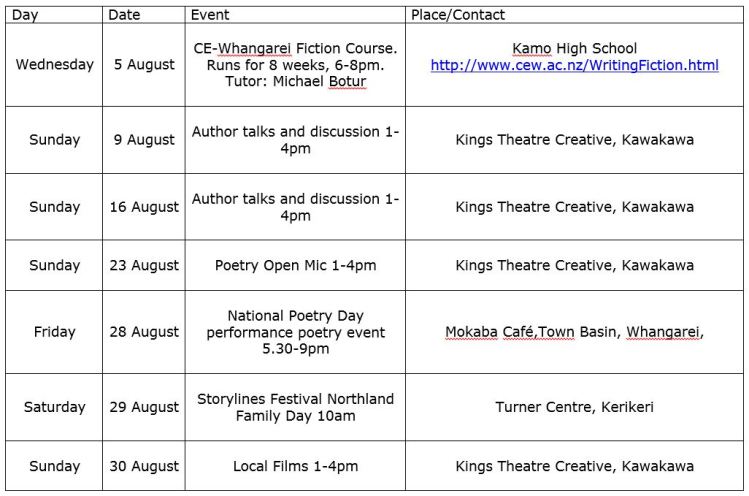This screenshot has height=496, width=749.
Task: Click the "Date" column header
Action: [124, 15]
